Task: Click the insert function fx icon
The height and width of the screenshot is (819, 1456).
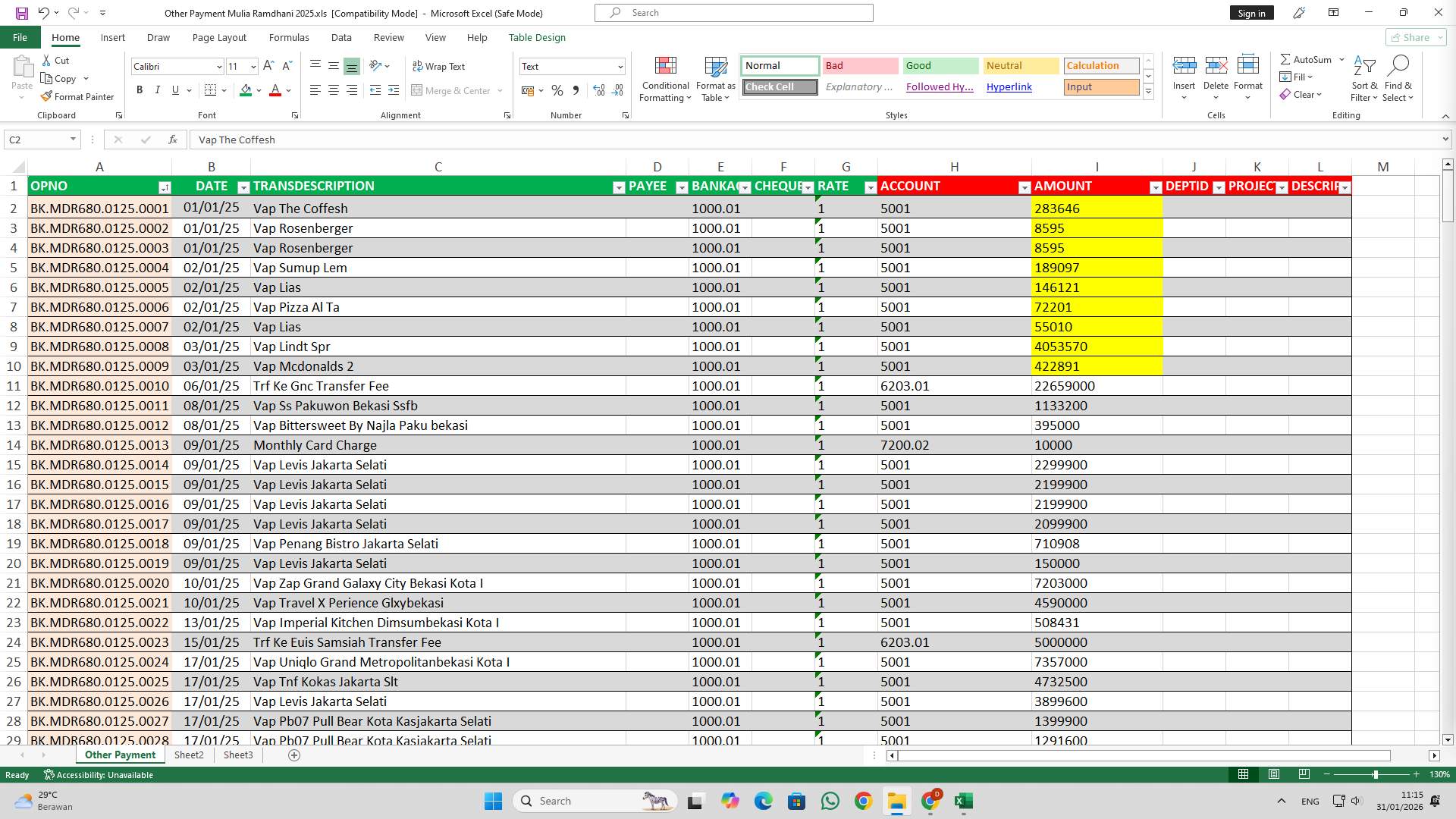Action: [173, 140]
